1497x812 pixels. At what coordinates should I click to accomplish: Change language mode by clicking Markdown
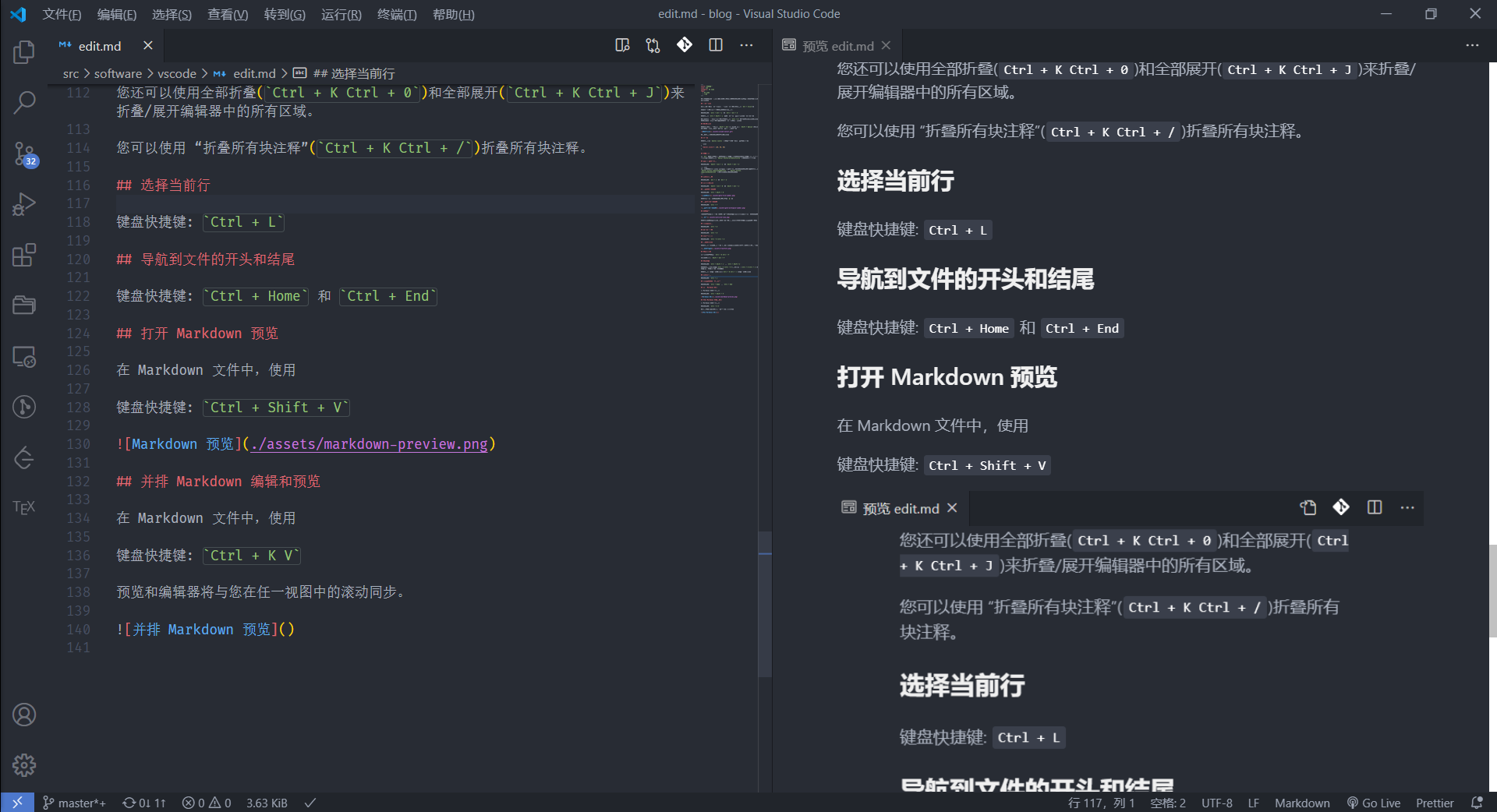1301,803
